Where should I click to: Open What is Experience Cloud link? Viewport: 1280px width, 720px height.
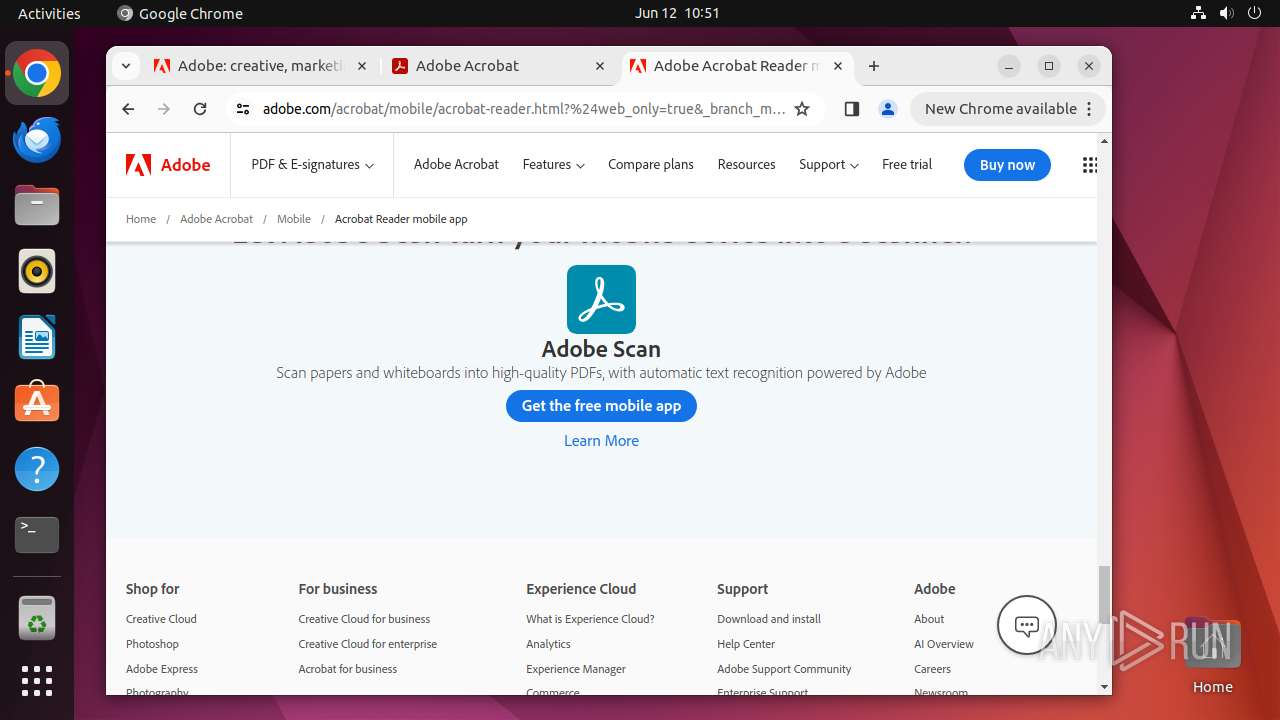pos(590,619)
